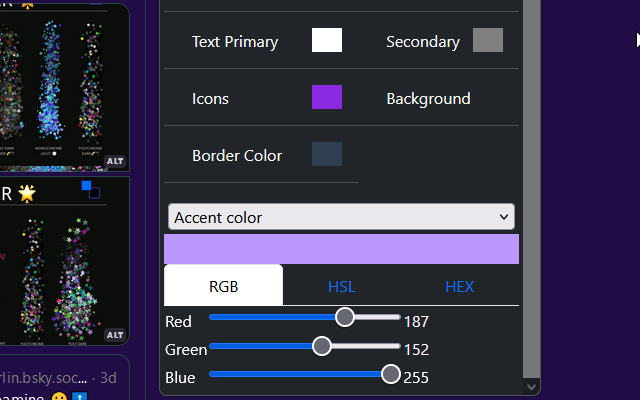Open the Accent color dropdown
Image resolution: width=640 pixels, height=400 pixels.
click(341, 217)
